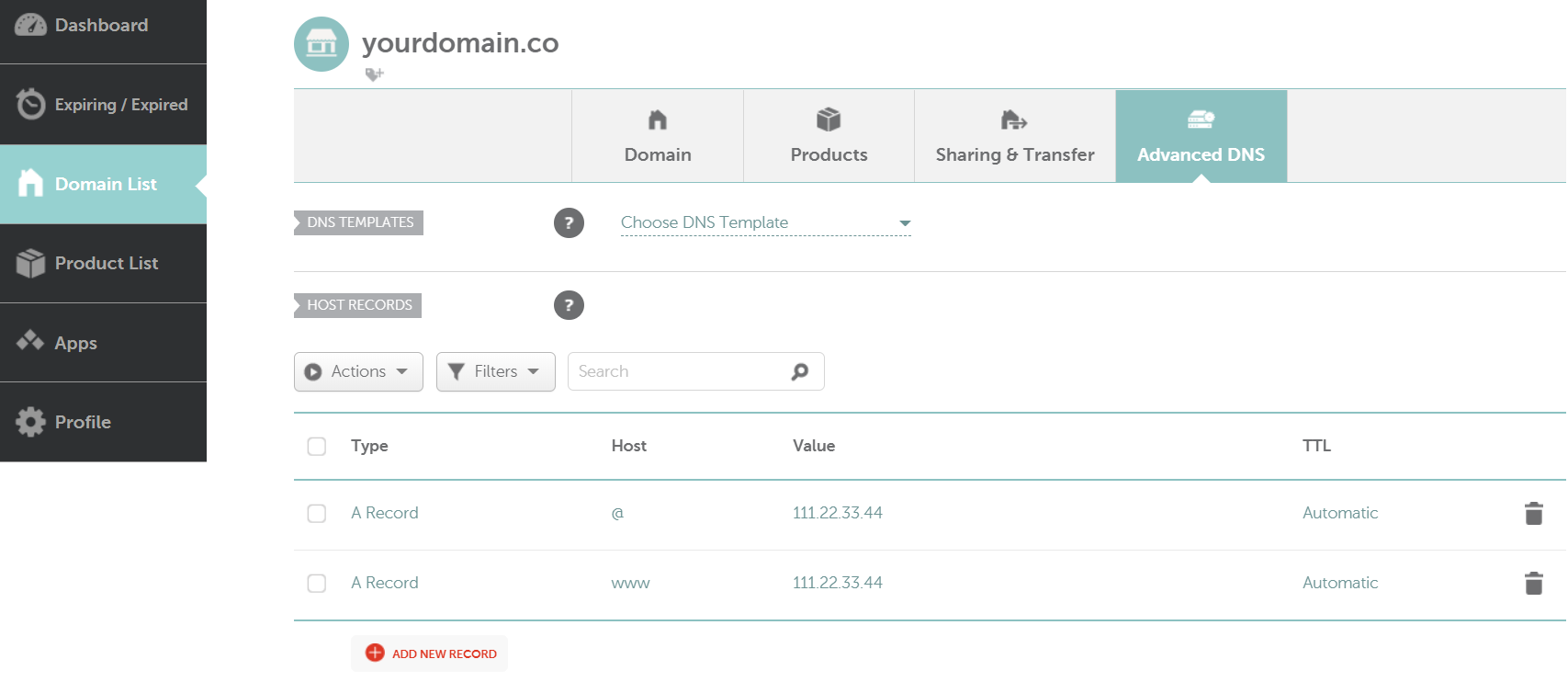Toggle the select-all records checkbox
Screen dimensions: 1568x682
(317, 447)
